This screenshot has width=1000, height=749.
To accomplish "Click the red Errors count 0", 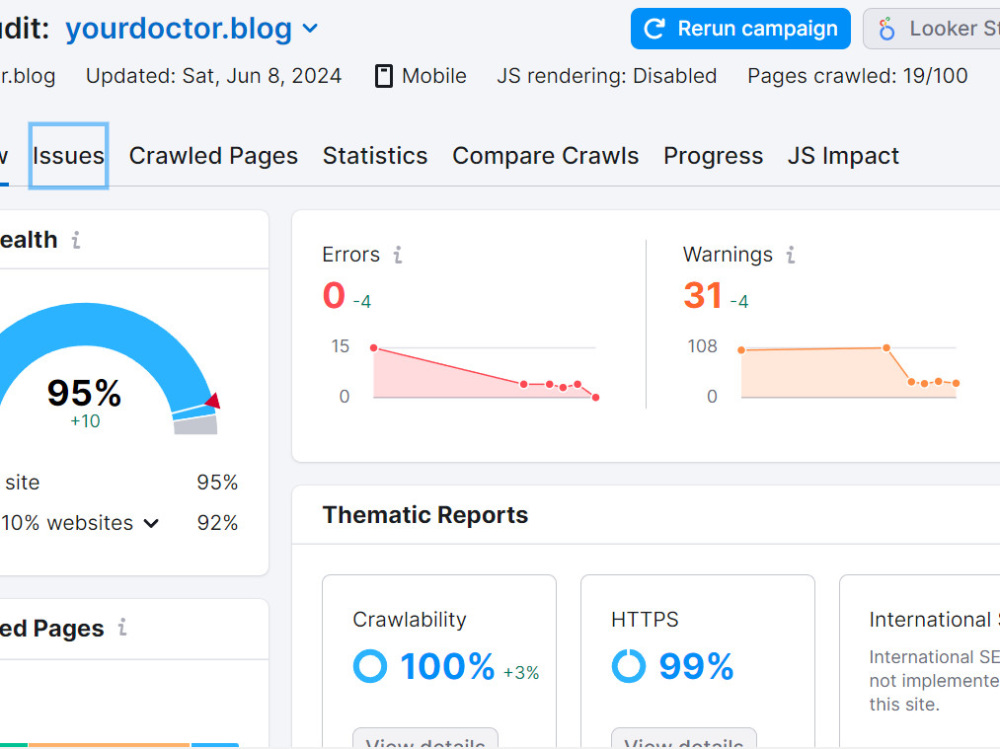I will pos(334,295).
